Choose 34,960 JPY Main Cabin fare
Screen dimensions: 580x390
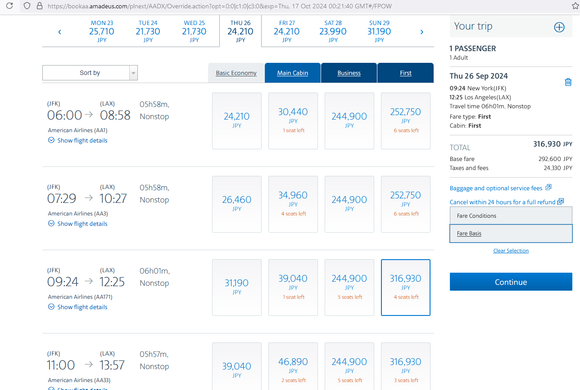pos(293,204)
